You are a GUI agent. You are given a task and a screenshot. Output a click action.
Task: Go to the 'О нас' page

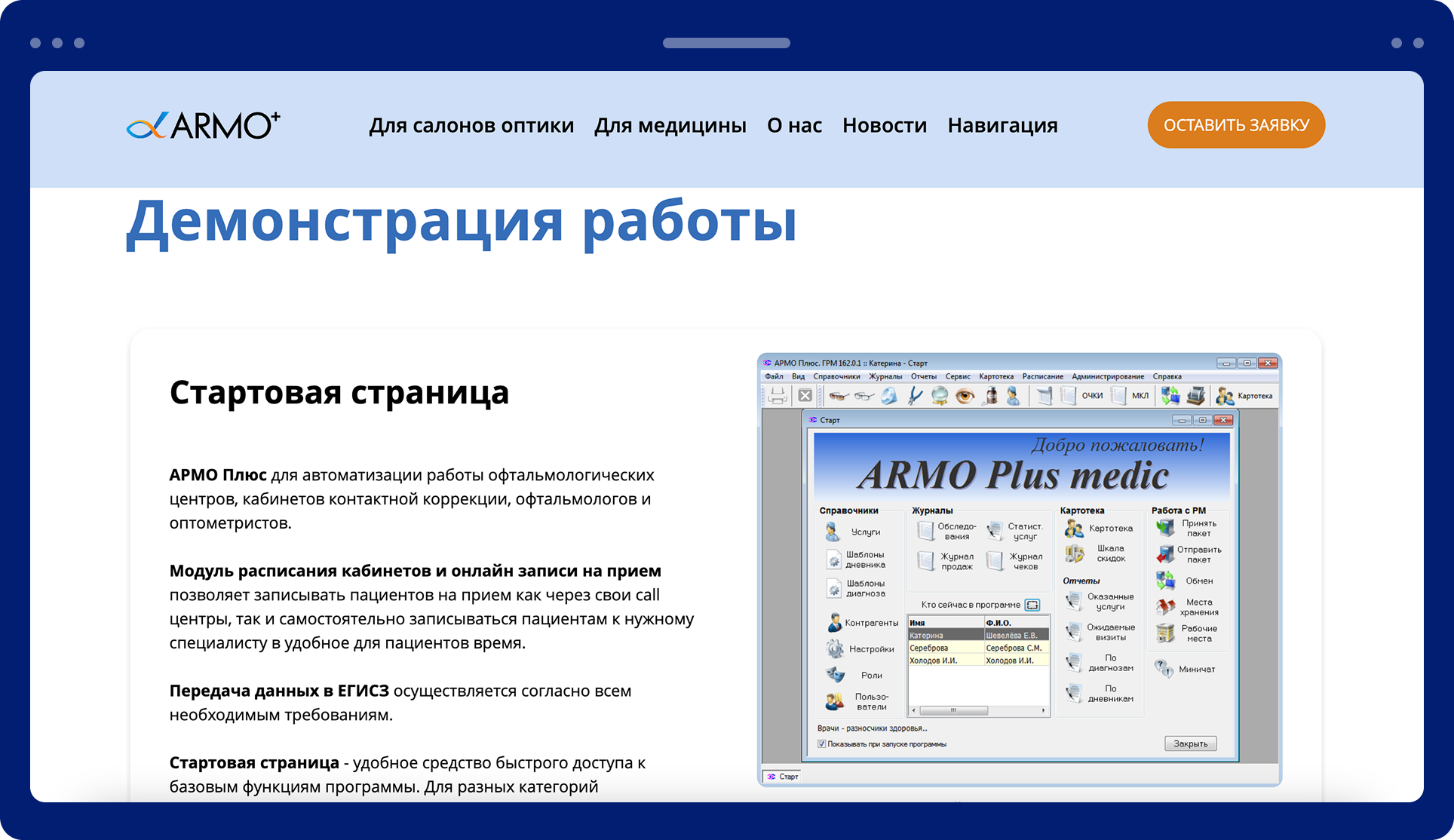(794, 125)
